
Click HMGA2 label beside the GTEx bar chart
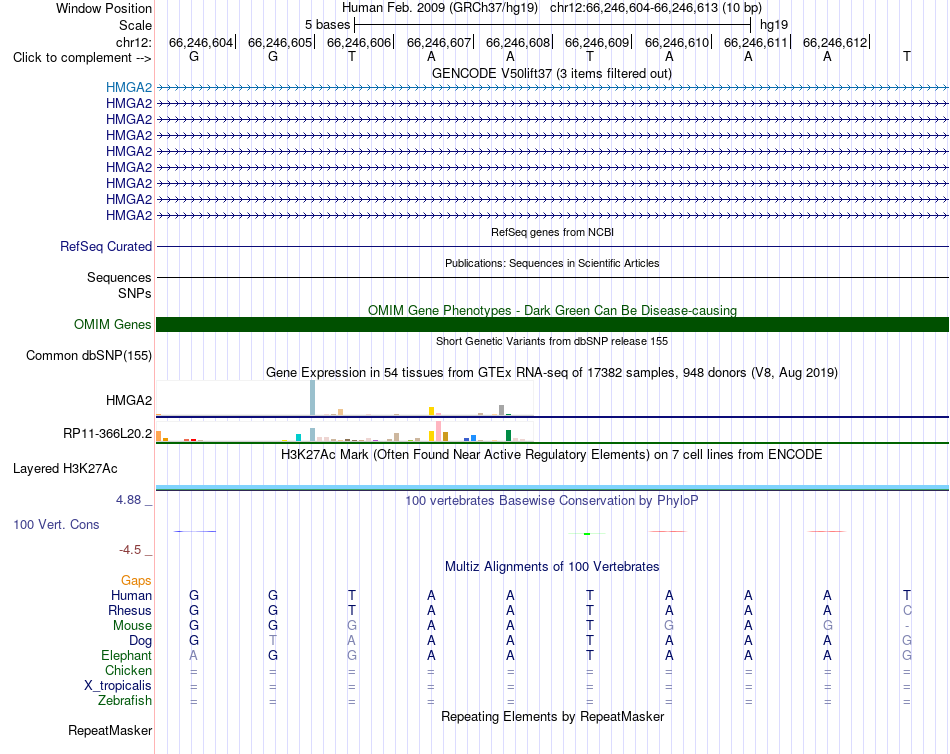click(128, 400)
